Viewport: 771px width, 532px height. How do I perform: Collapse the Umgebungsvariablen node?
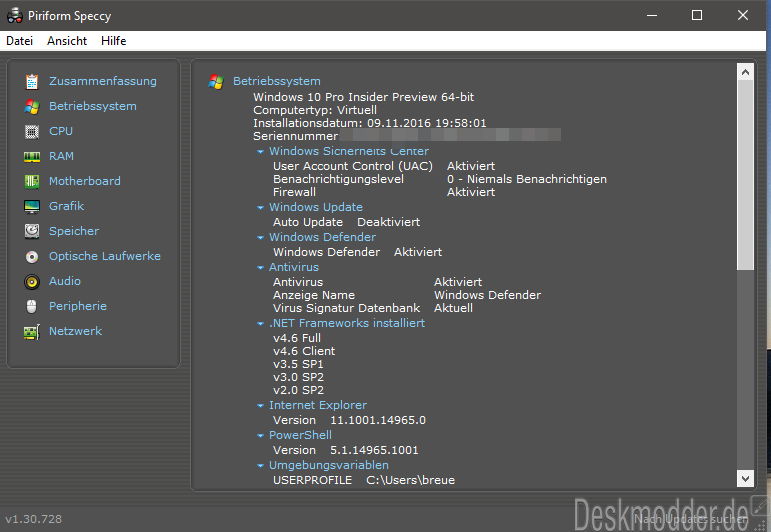pyautogui.click(x=261, y=466)
